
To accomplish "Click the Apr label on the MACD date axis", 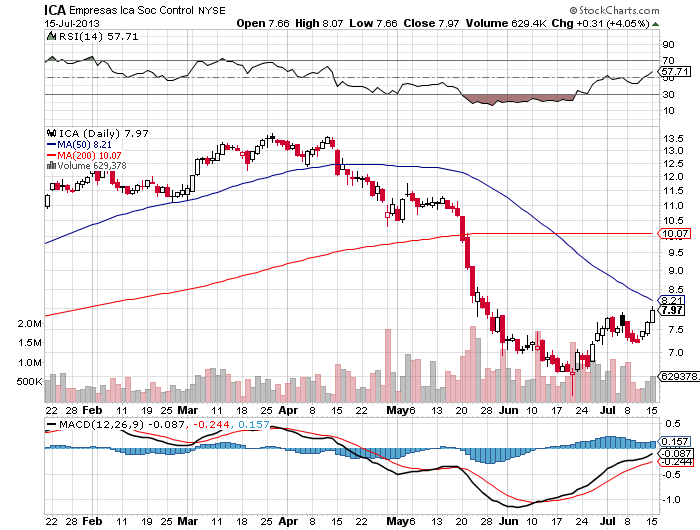I will click(288, 522).
